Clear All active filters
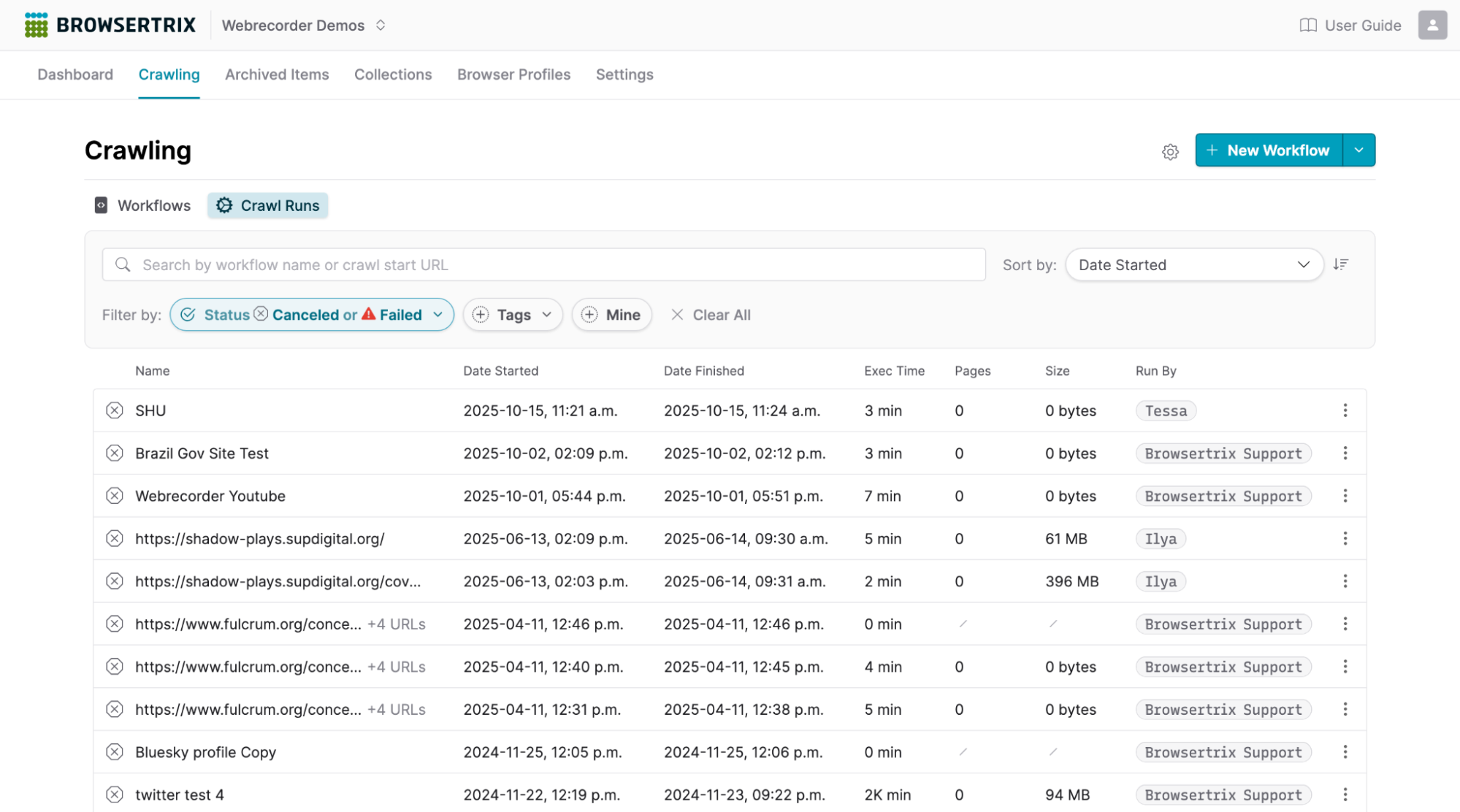 (x=711, y=314)
